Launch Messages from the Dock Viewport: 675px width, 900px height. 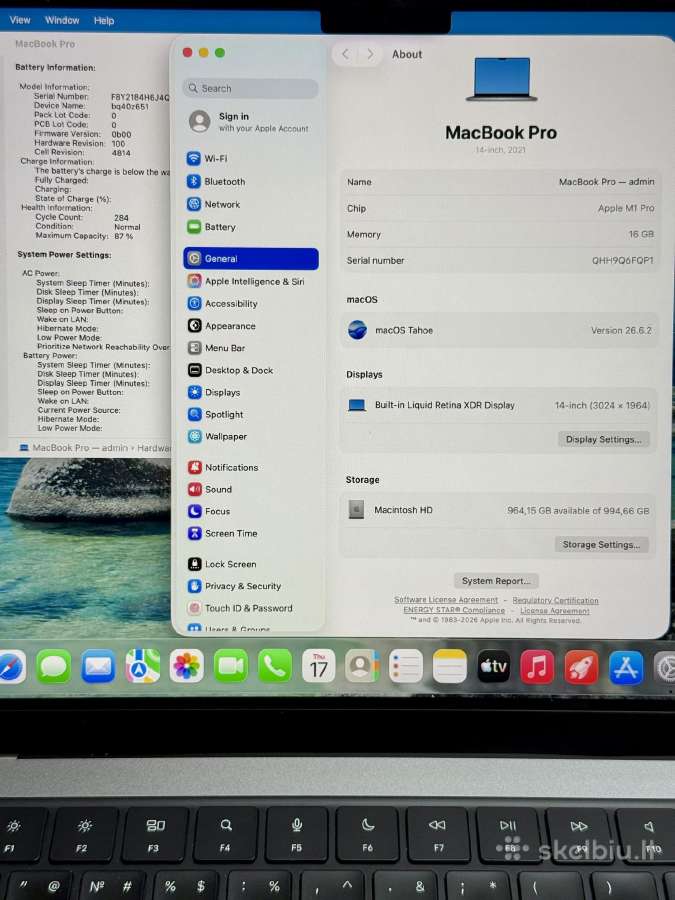[54, 667]
